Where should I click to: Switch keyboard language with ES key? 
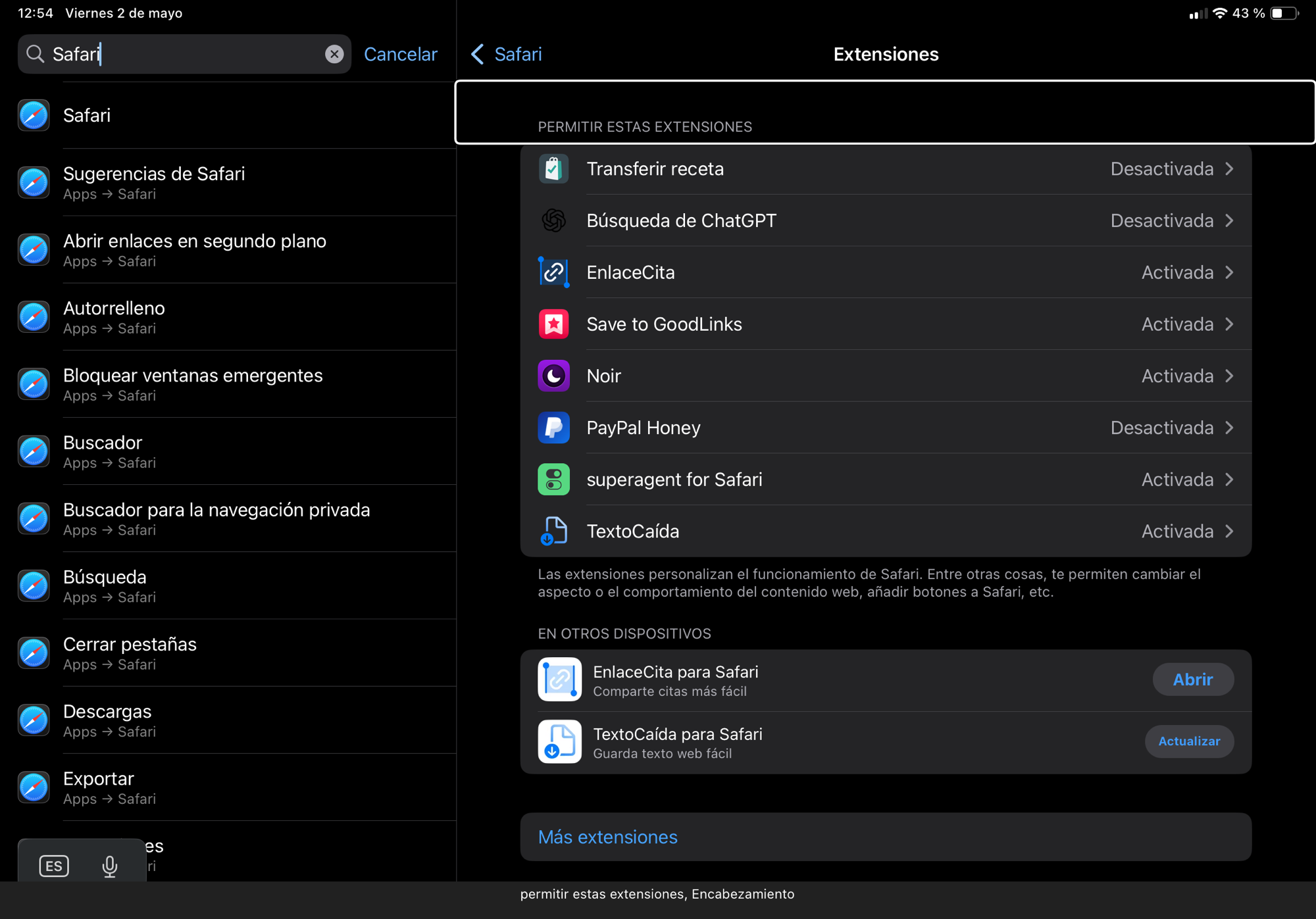pos(54,866)
